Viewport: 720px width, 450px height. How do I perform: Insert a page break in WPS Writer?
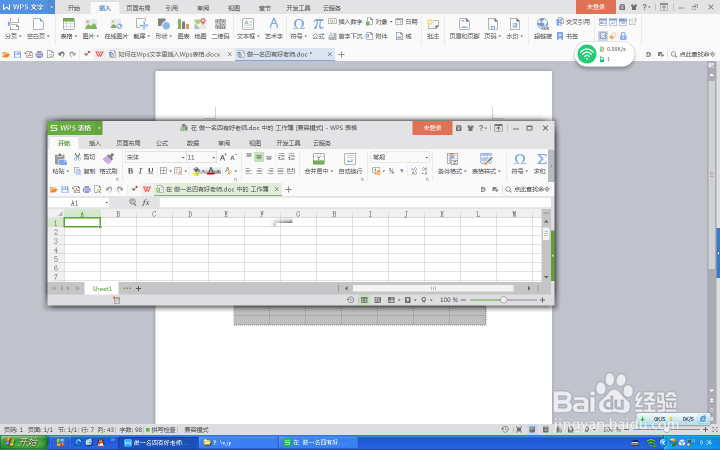13,28
